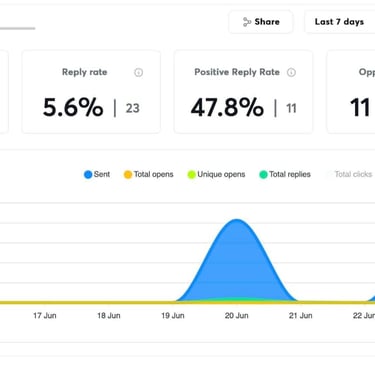This screenshot has height=366, width=375.
Task: Toggle the Total opens legend item
Action: pos(149,174)
